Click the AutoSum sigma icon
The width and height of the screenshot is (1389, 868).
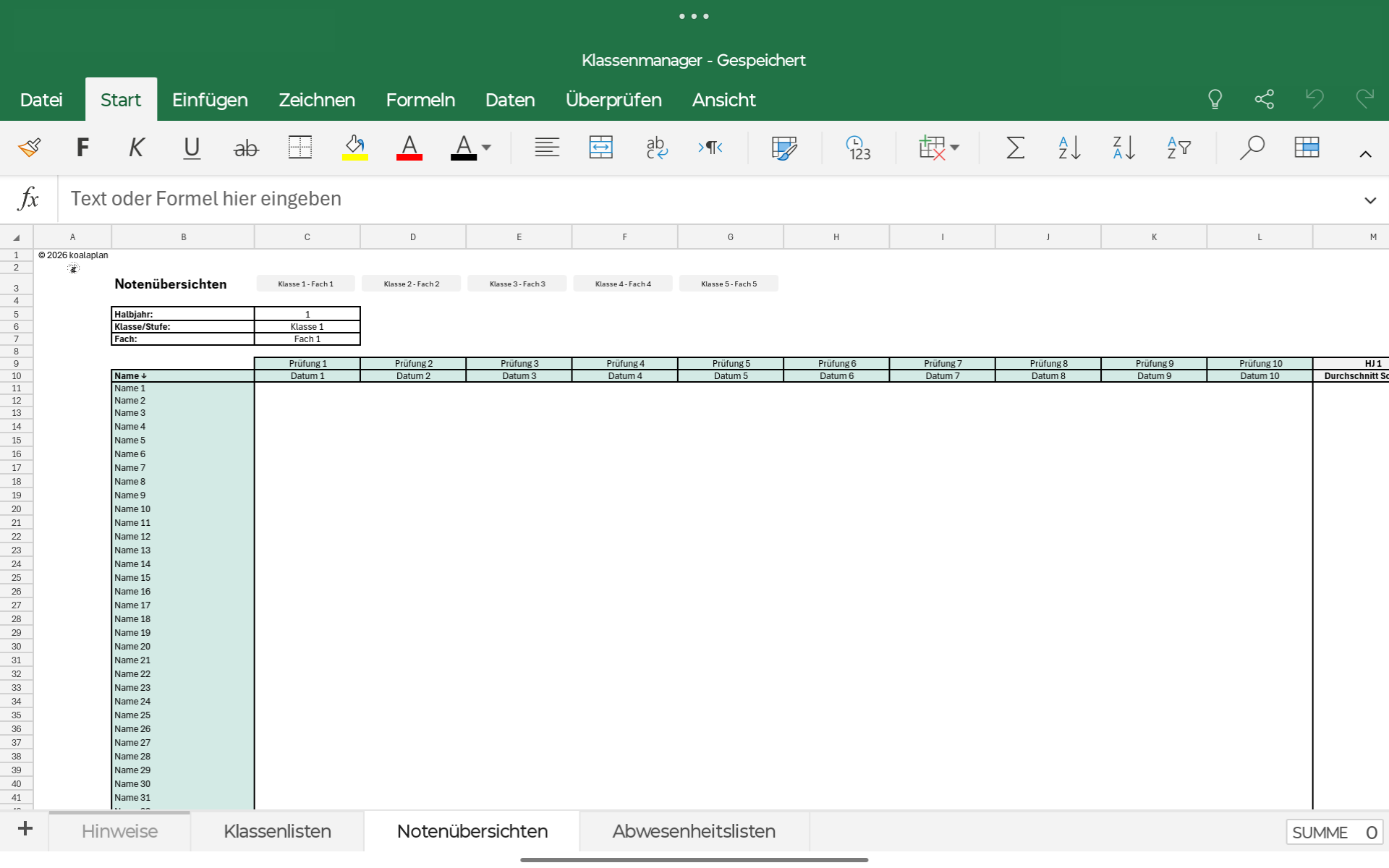(1015, 148)
